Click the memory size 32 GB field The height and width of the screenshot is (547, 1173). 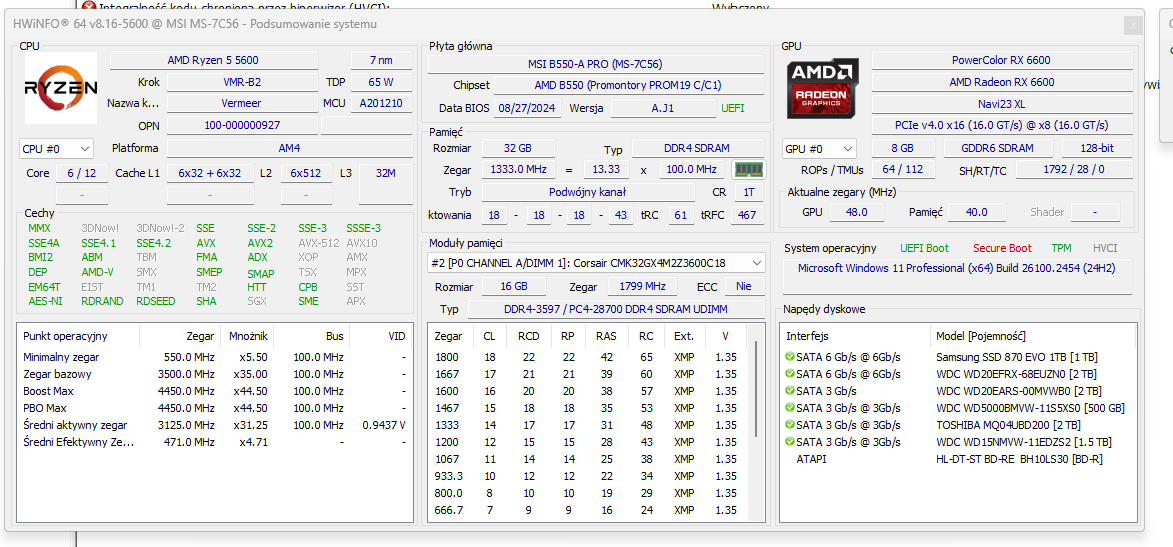coord(518,148)
